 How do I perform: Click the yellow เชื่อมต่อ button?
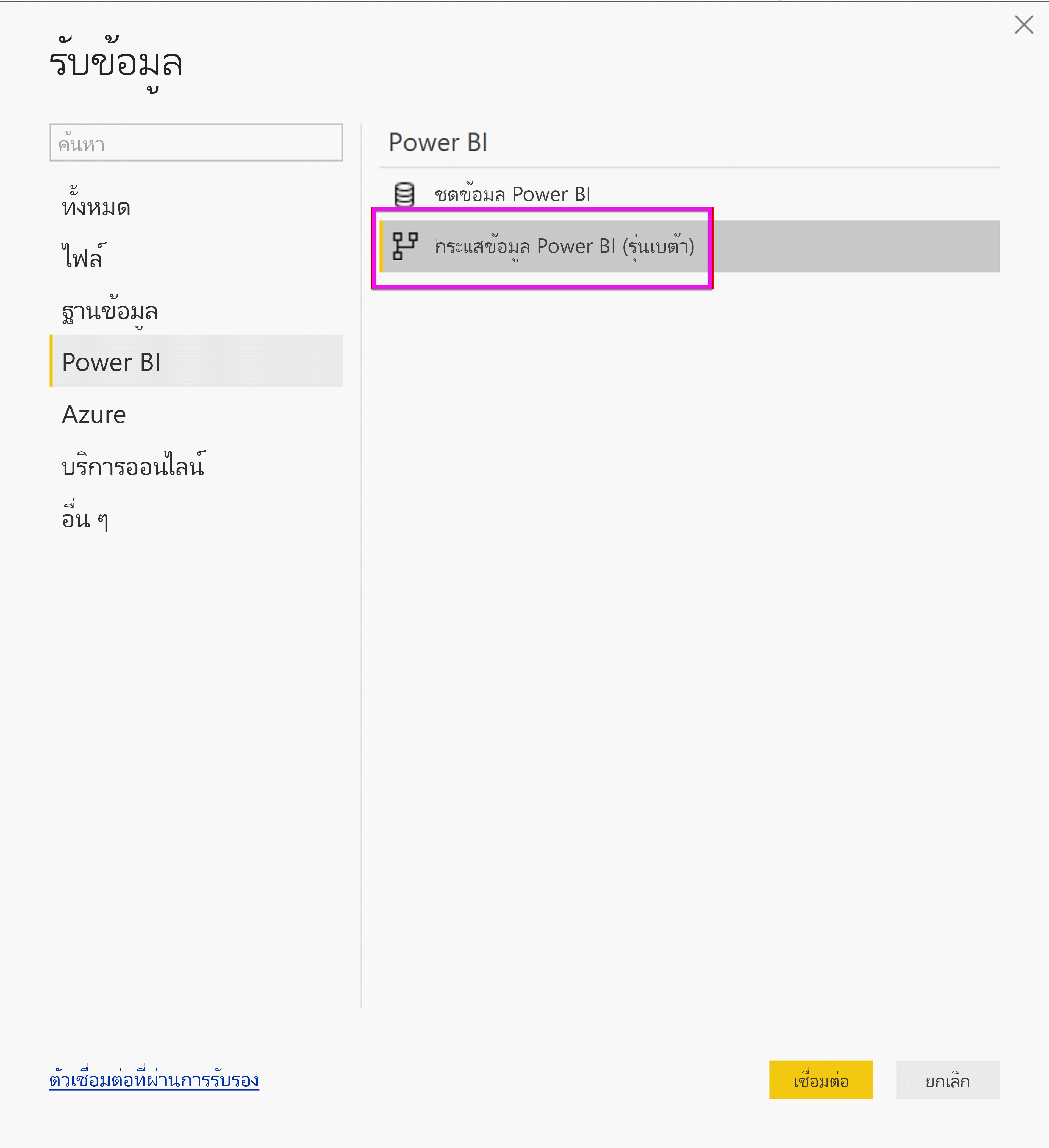point(821,1080)
